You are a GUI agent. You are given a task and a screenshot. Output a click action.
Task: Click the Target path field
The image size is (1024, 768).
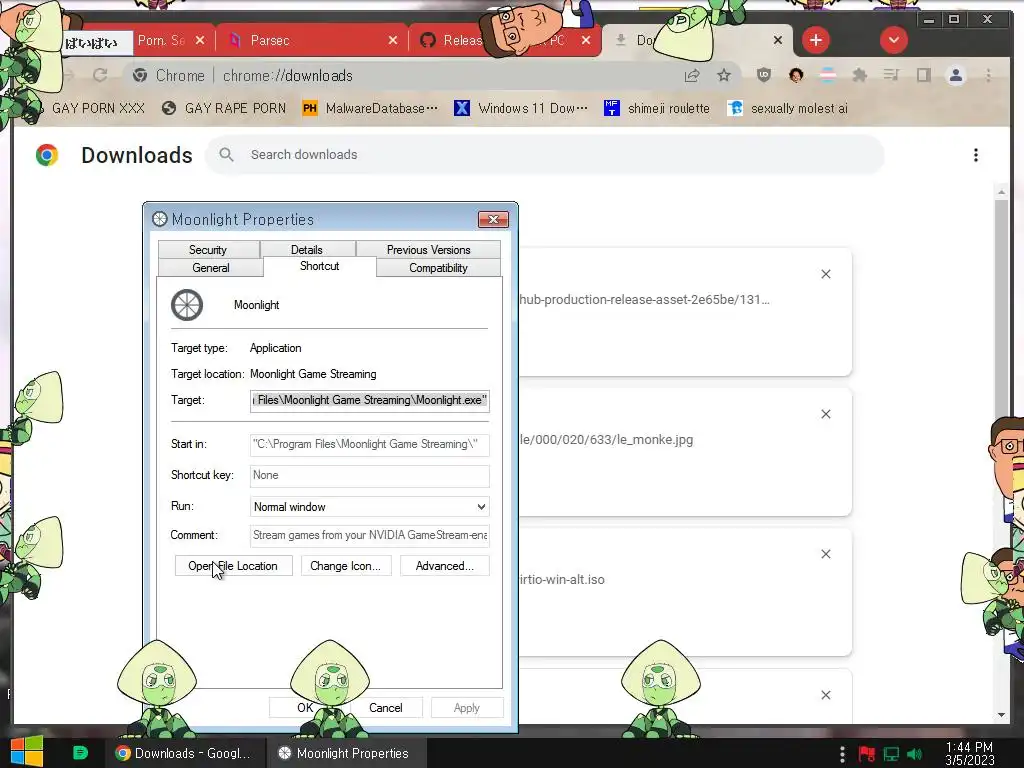tap(370, 400)
